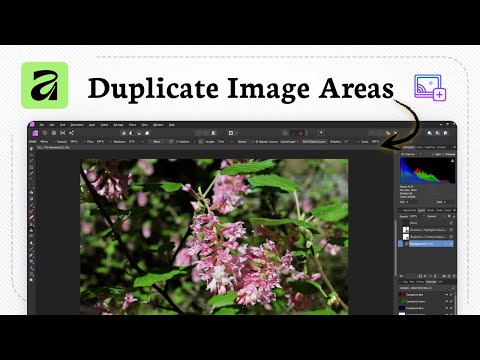The image size is (480, 360).
Task: Switch to the Tone Mapping persona
Action: point(63,133)
